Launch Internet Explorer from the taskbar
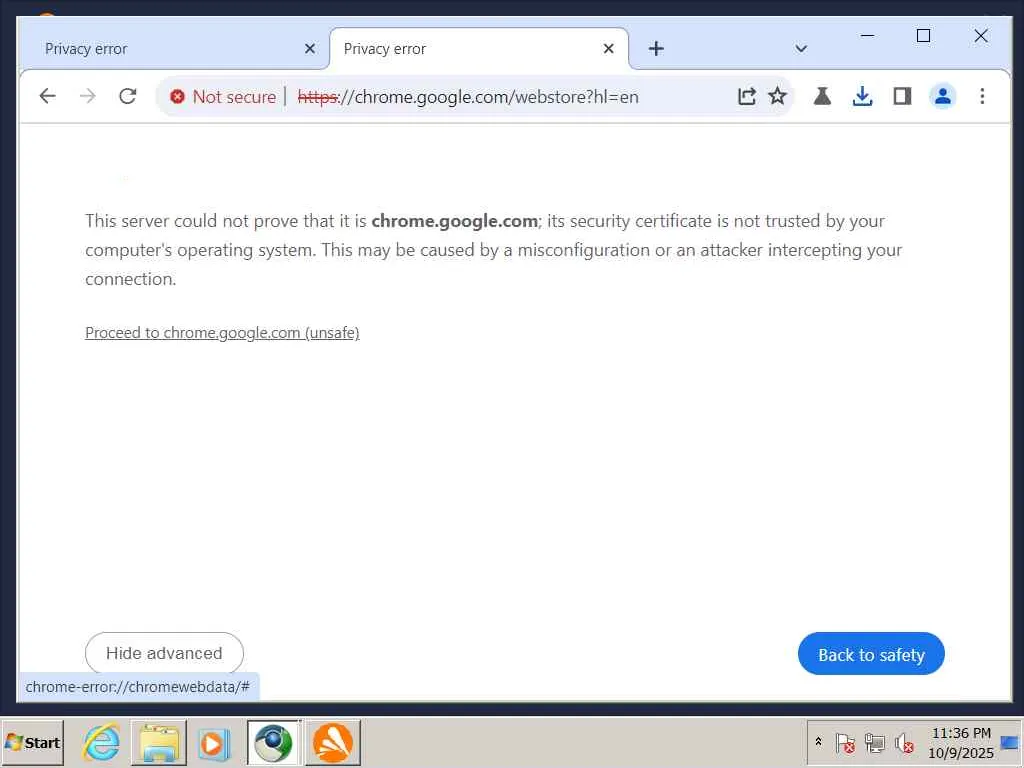This screenshot has width=1024, height=768. coord(101,743)
